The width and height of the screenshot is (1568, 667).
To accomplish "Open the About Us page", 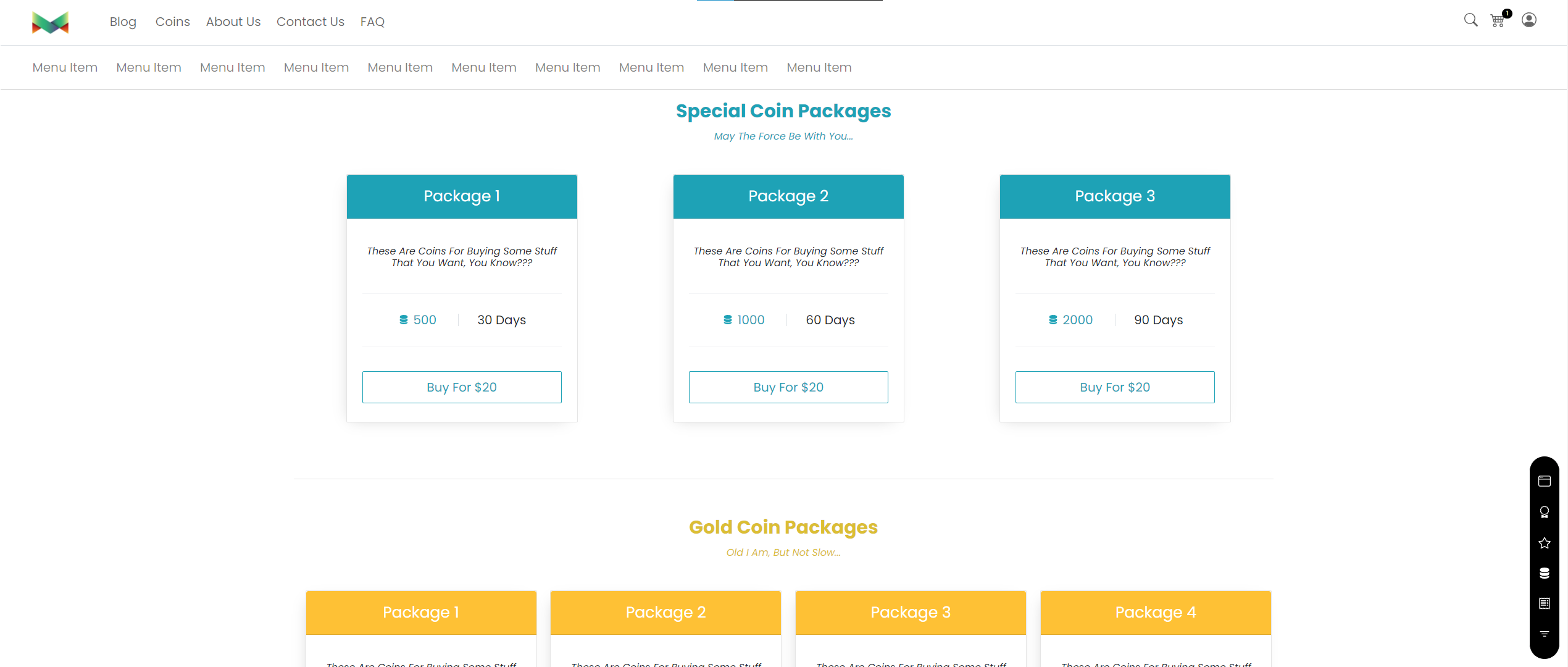I will 233,22.
